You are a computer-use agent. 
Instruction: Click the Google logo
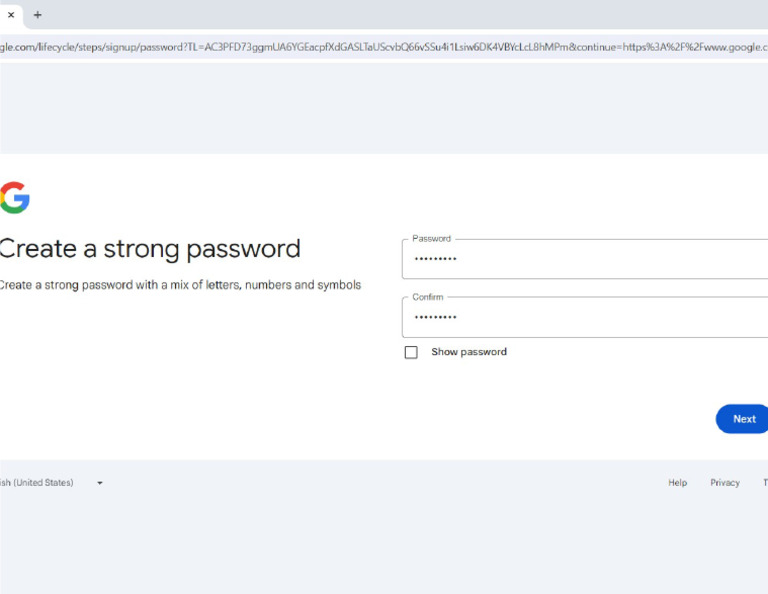14,198
